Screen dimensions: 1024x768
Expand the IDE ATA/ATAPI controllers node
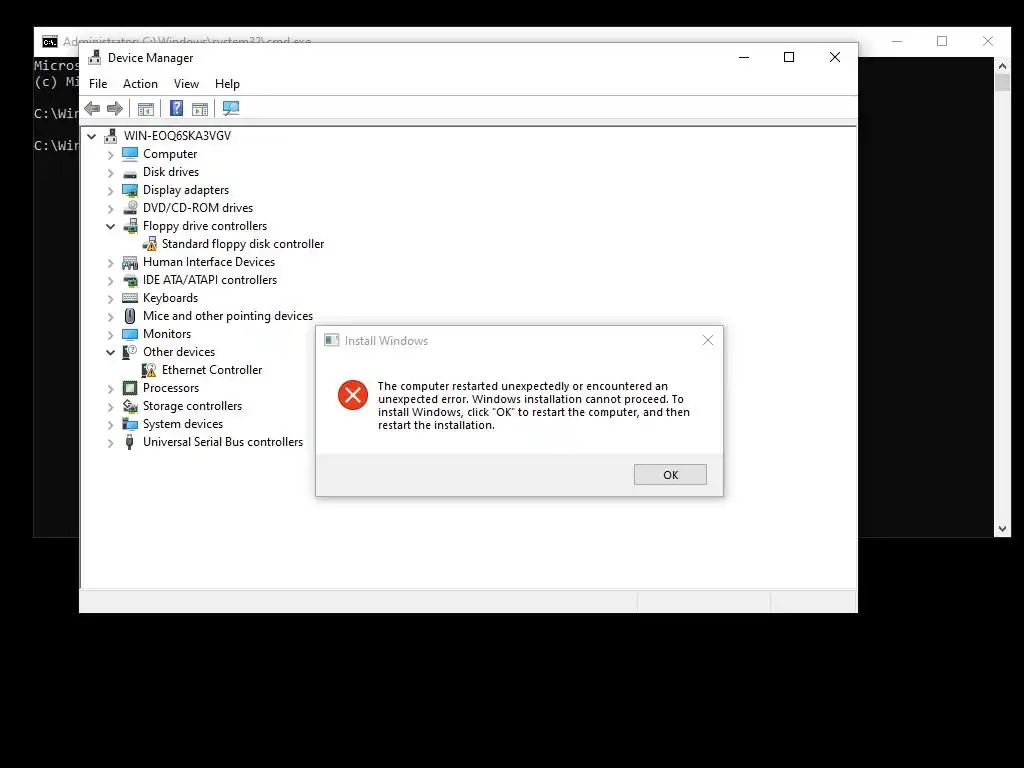[x=110, y=281]
